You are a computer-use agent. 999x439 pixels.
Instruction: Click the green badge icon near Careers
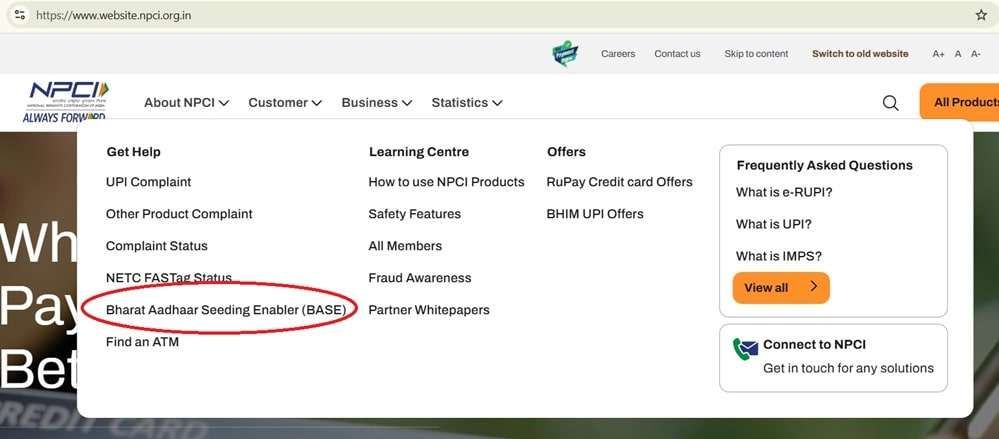(x=565, y=54)
